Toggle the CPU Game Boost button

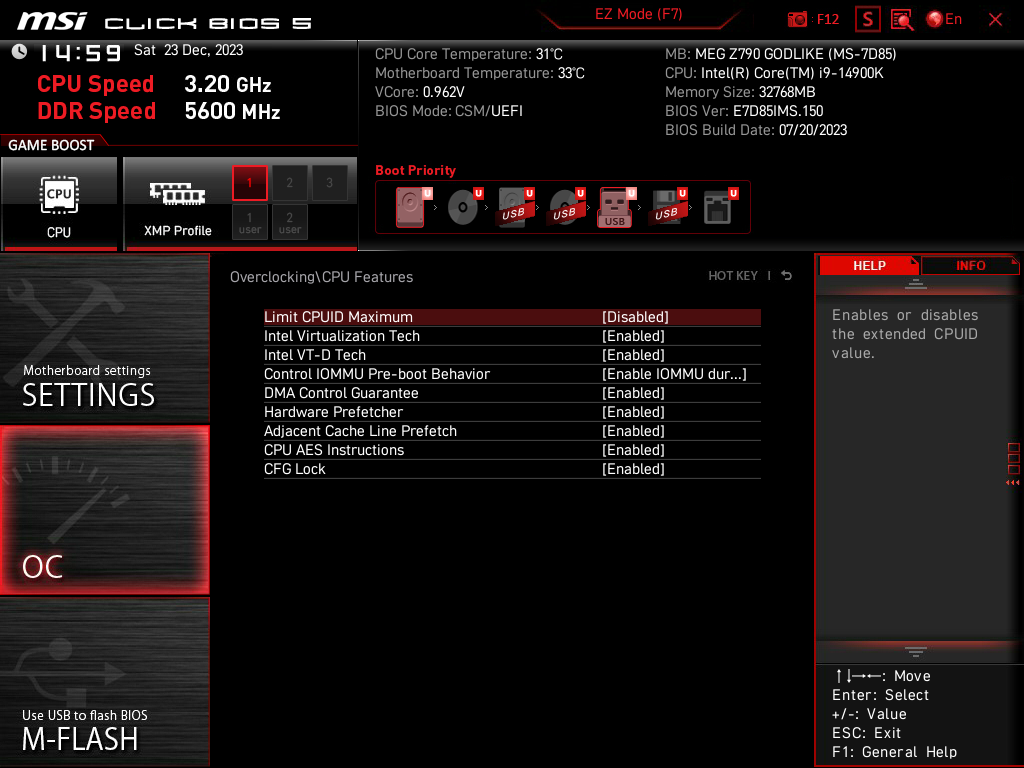pyautogui.click(x=59, y=203)
